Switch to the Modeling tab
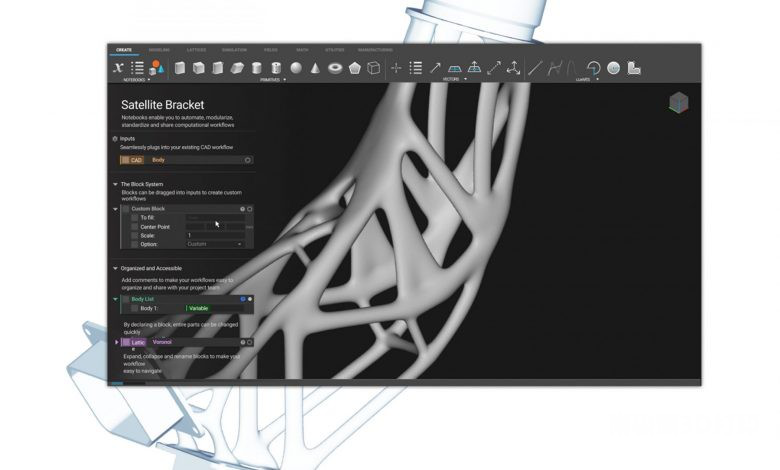The height and width of the screenshot is (470, 780). click(x=159, y=50)
